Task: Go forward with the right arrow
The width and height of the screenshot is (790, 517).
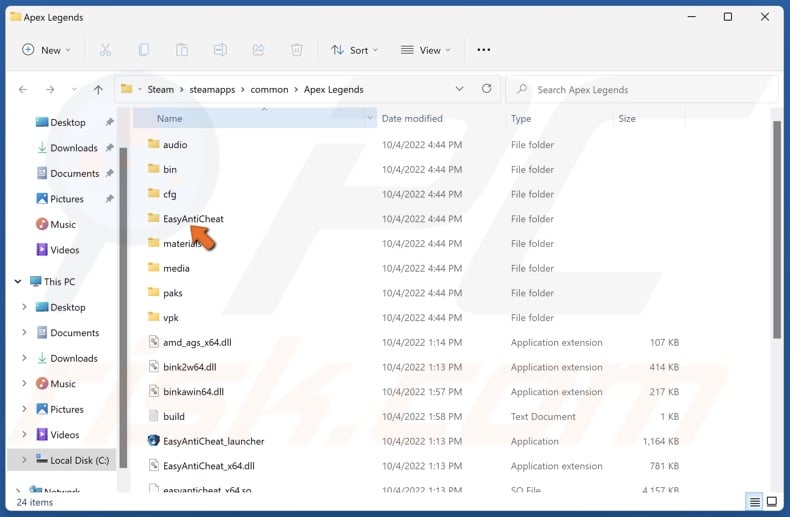Action: (50, 90)
